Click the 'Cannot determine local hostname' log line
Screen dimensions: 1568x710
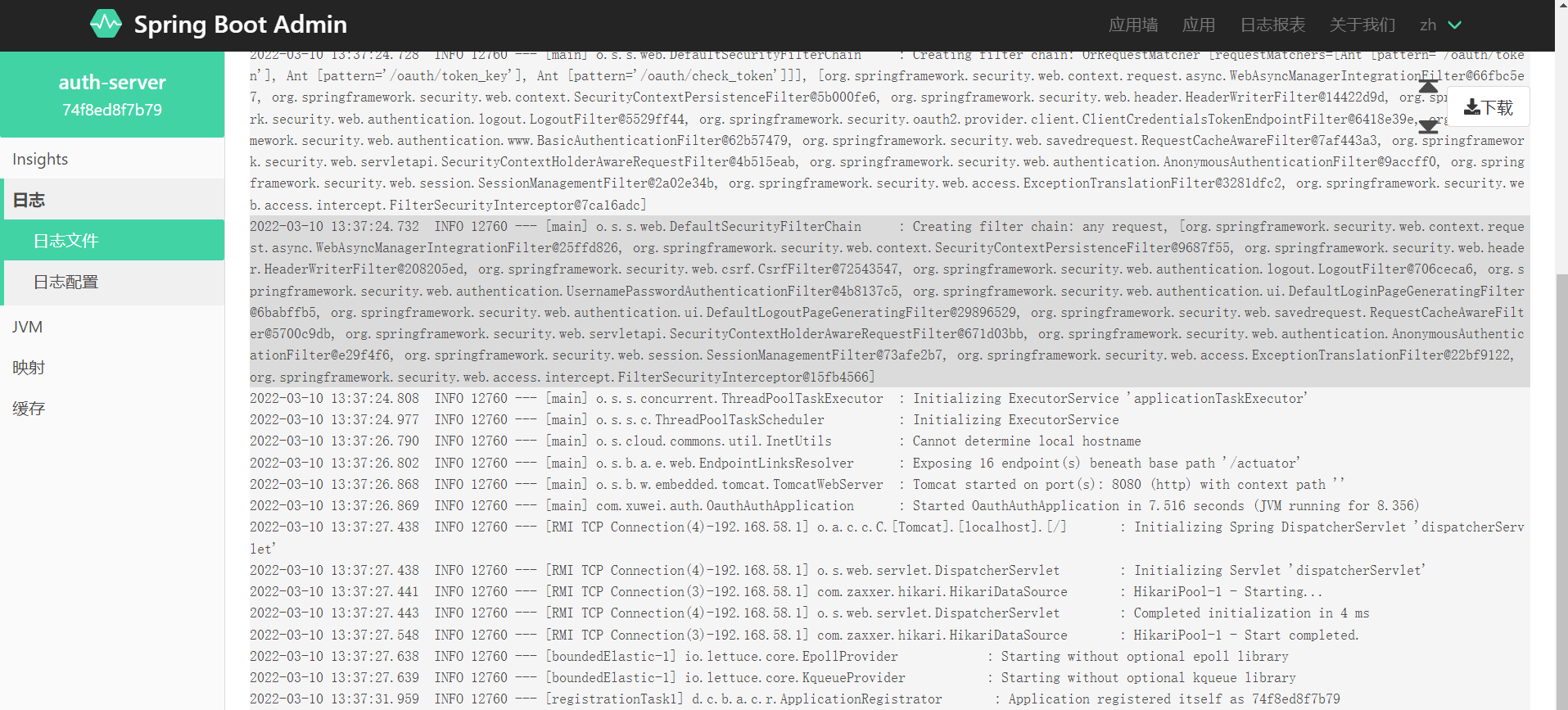889,441
